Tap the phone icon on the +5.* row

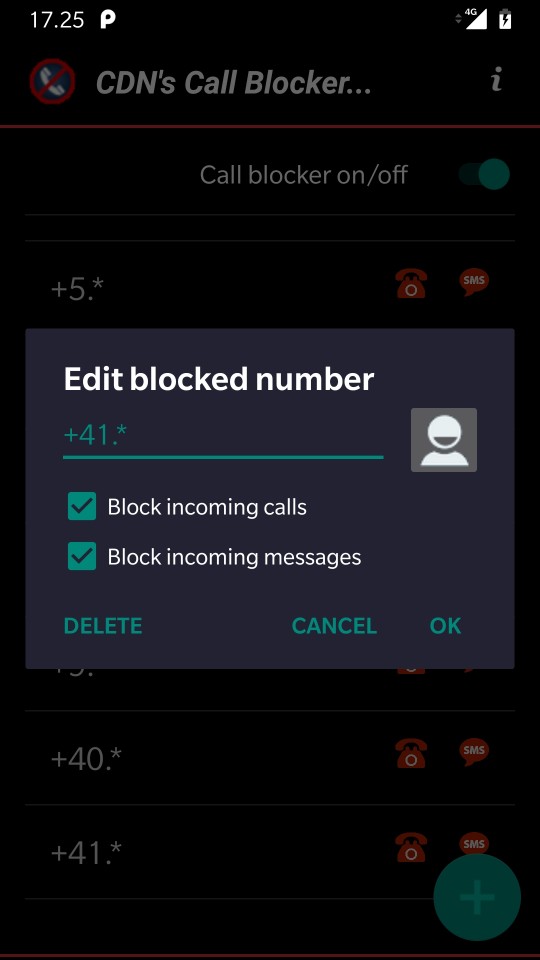pyautogui.click(x=411, y=284)
